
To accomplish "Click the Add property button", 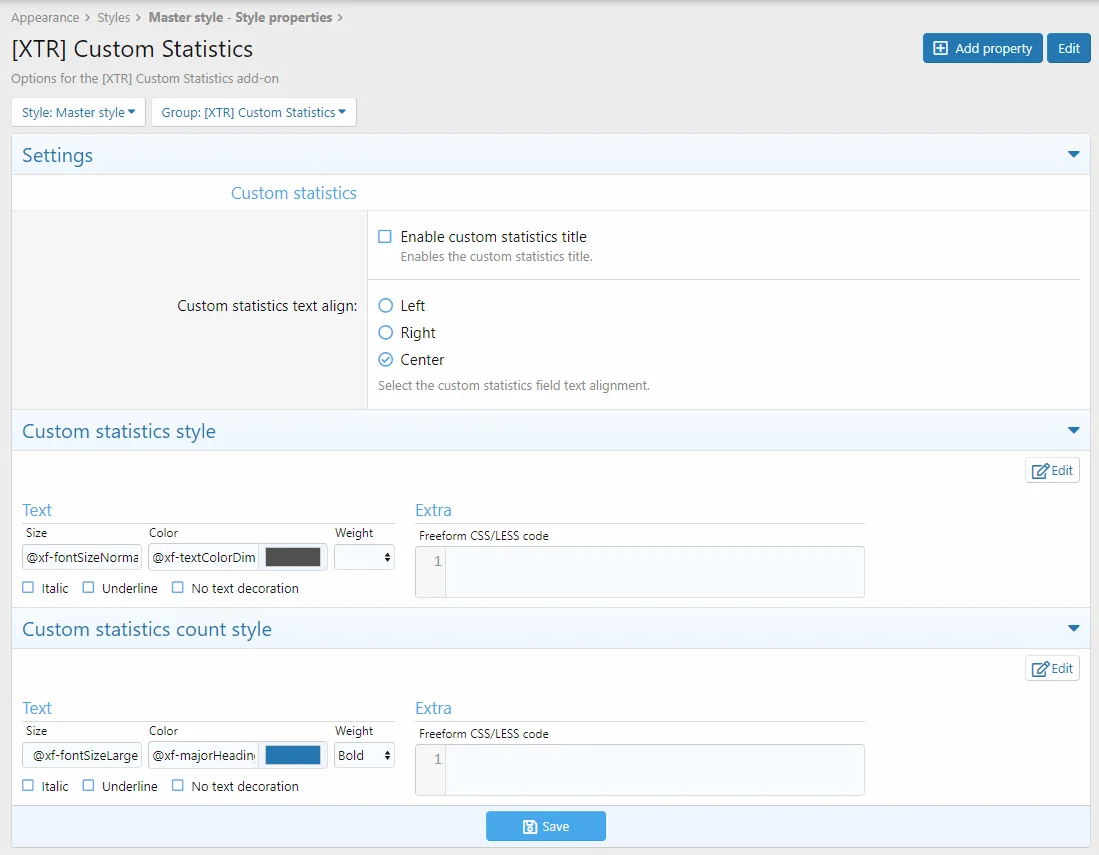I will (x=982, y=48).
